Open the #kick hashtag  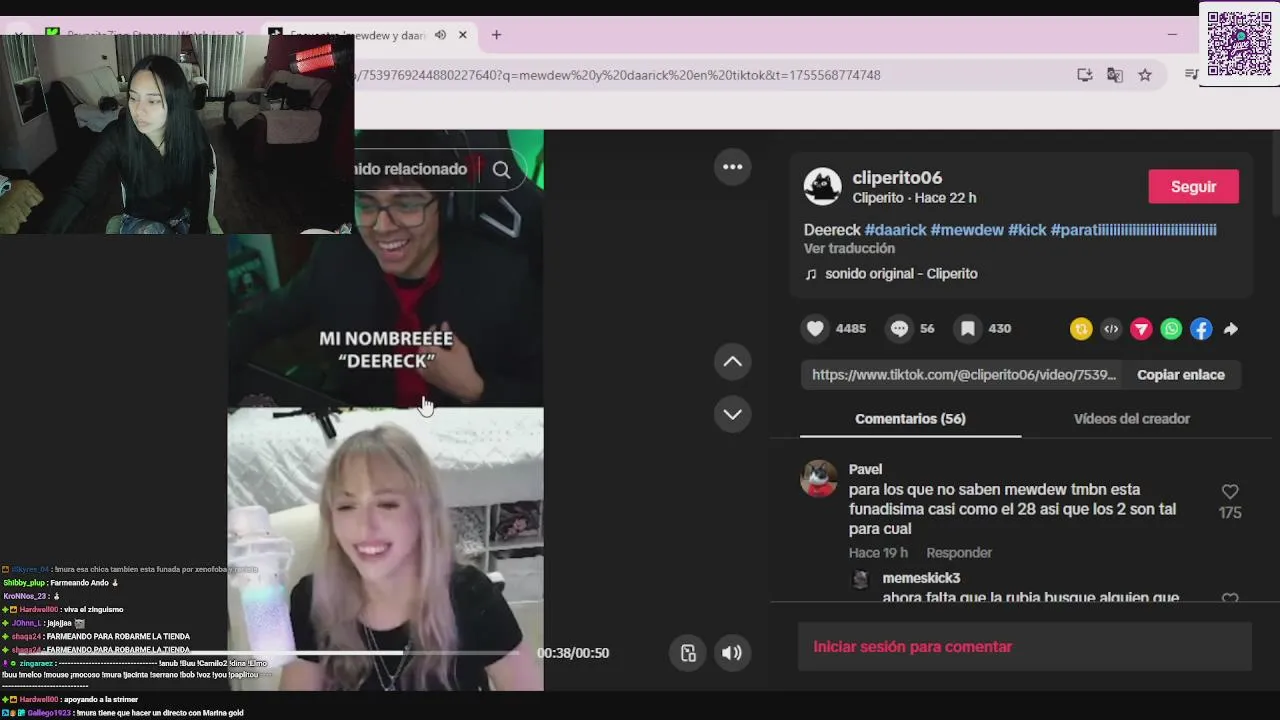(x=1027, y=230)
